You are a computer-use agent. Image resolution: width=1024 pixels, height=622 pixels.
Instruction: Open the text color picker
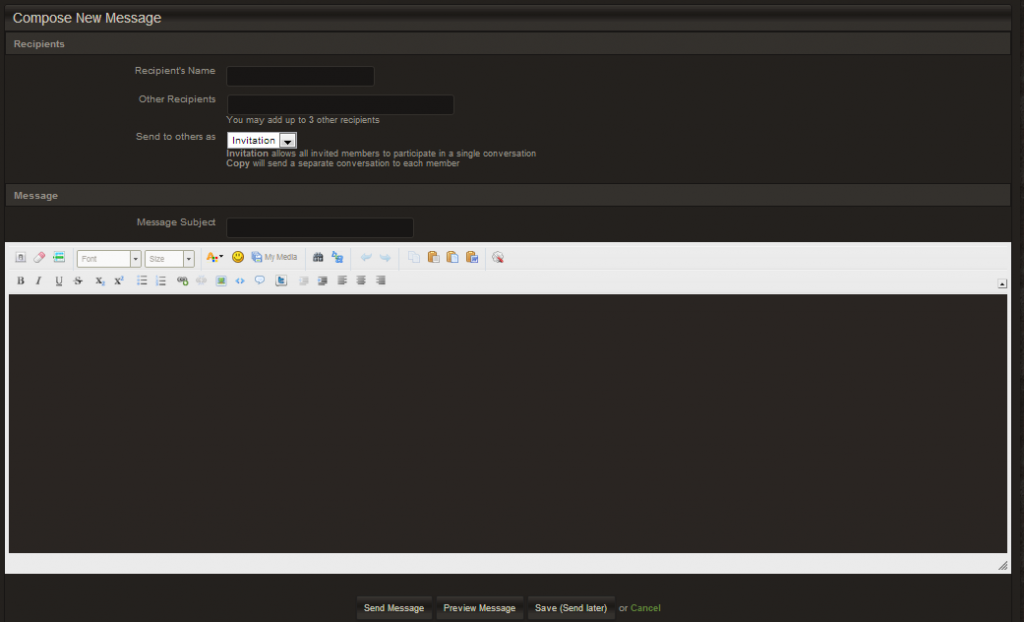tap(214, 257)
